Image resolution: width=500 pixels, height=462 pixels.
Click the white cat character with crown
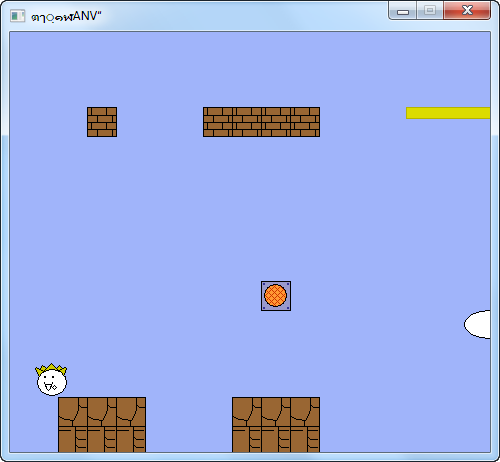pos(51,379)
